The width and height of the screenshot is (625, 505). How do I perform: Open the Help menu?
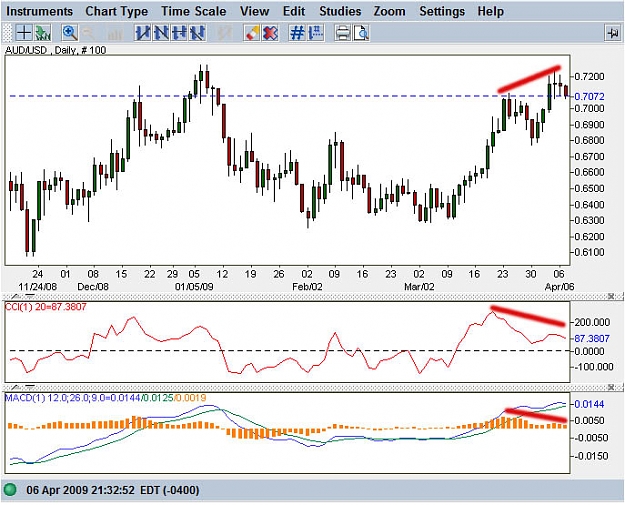[491, 11]
